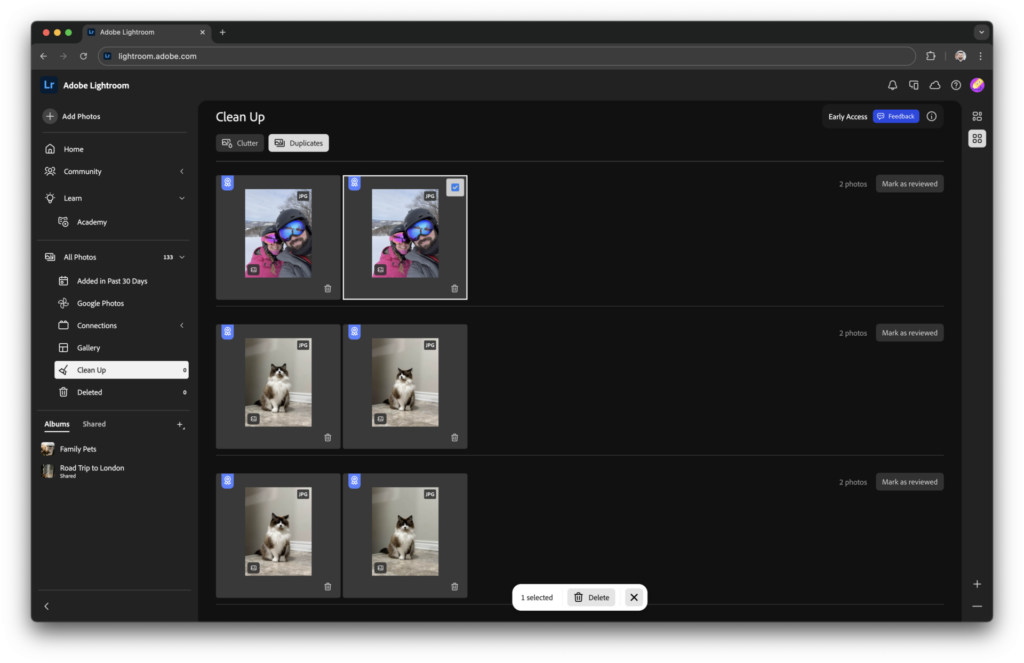Select first cat photo thumbnail in middle row
Image resolution: width=1024 pixels, height=663 pixels.
click(278, 382)
